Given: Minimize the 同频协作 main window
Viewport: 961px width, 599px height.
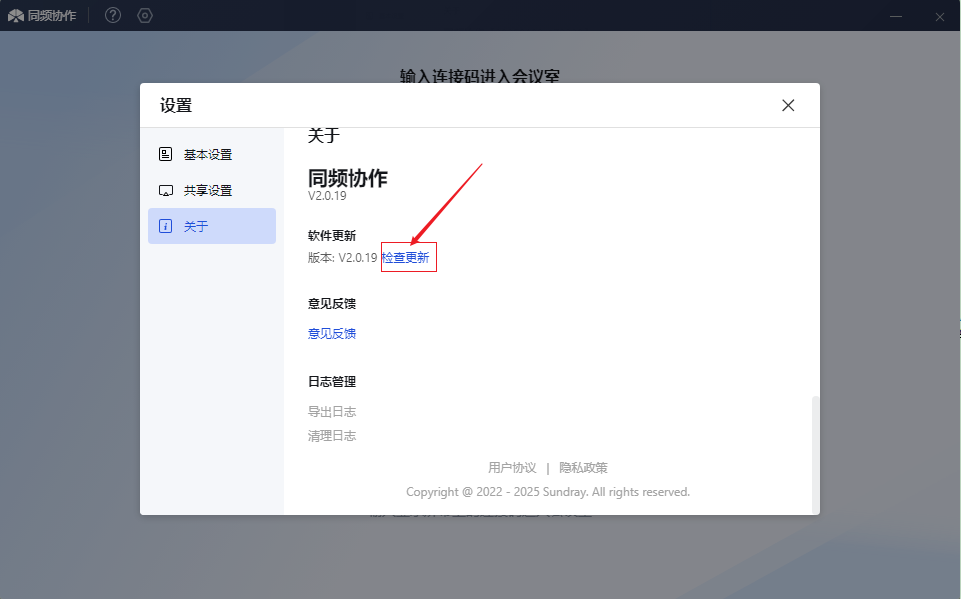Looking at the screenshot, I should [x=897, y=16].
